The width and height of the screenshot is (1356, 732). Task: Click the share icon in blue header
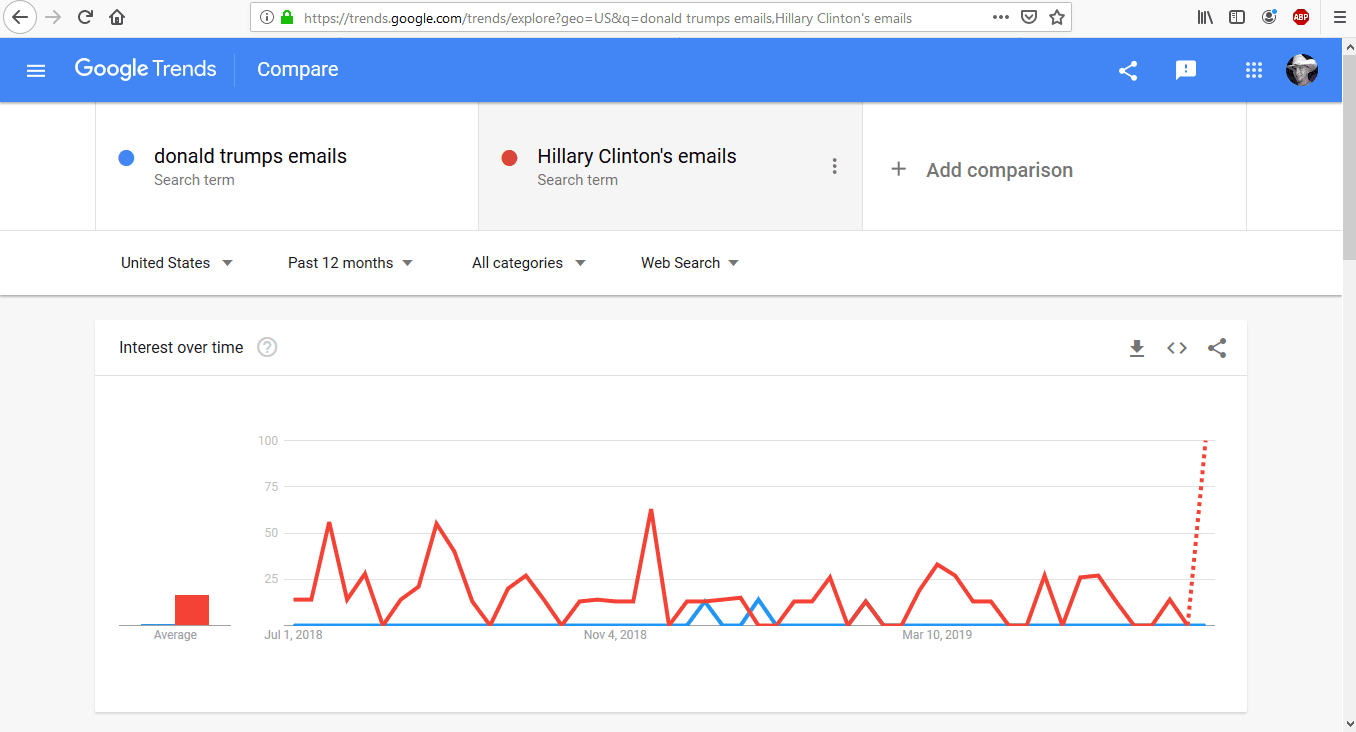[x=1128, y=70]
